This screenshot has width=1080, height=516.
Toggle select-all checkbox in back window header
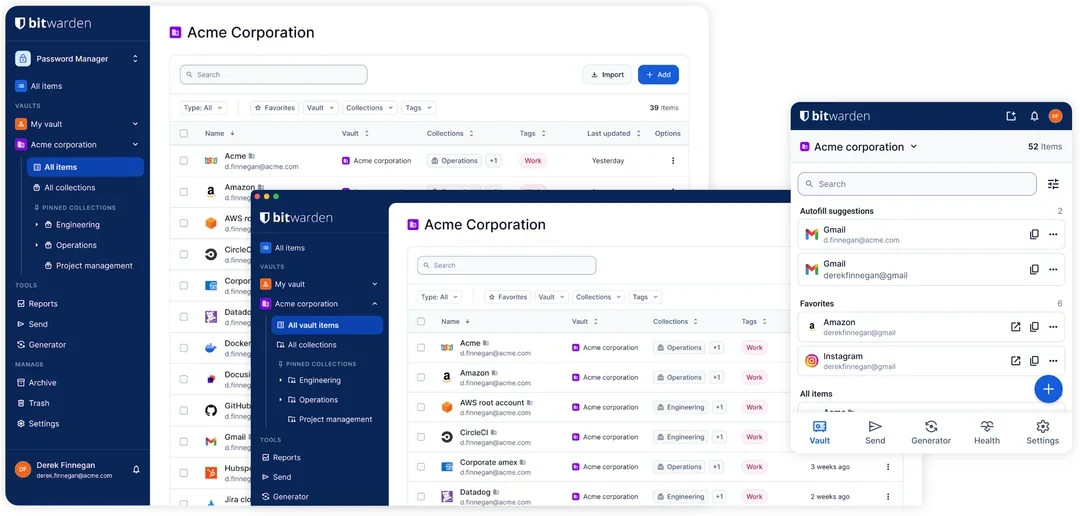184,134
